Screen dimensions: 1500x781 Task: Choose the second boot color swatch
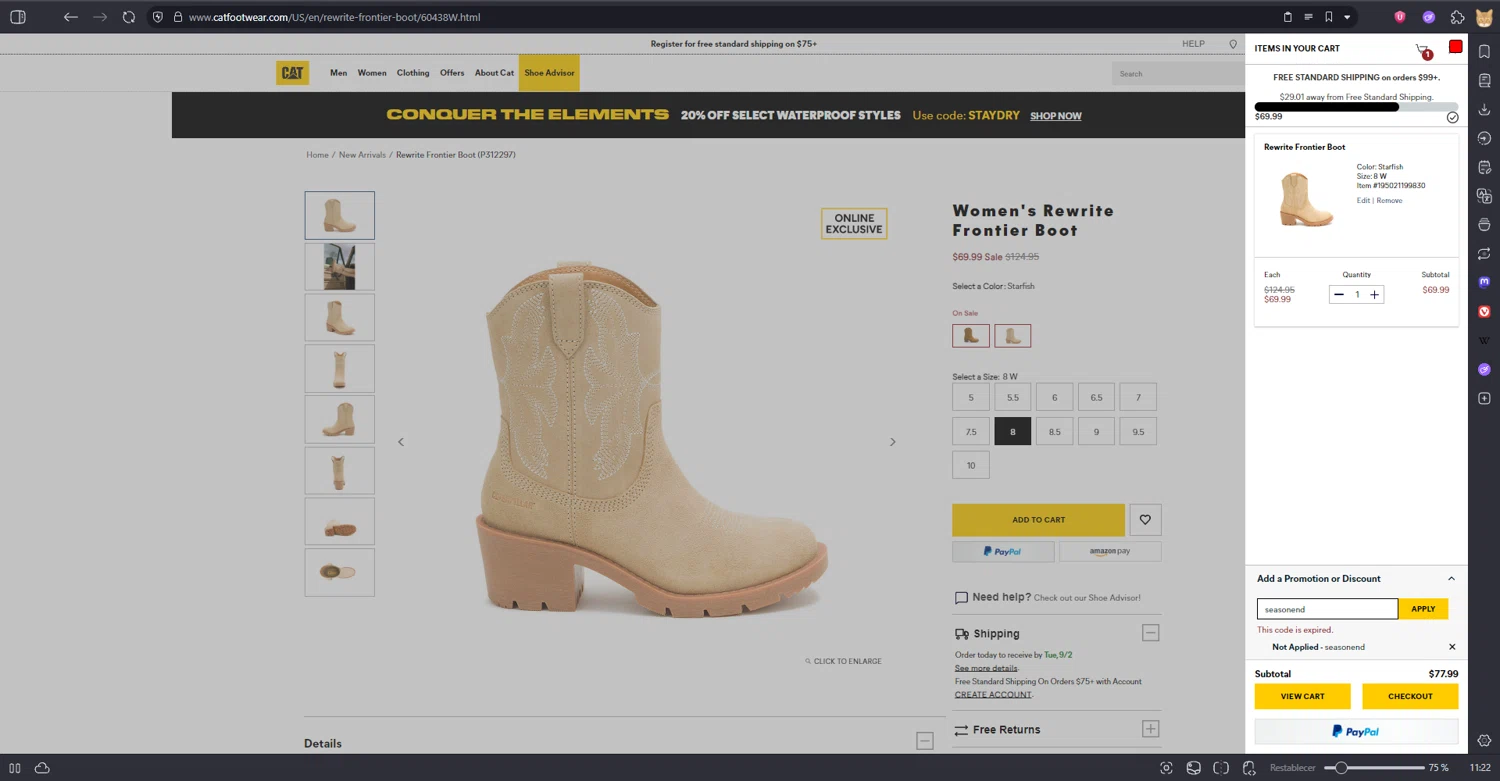pos(1013,336)
